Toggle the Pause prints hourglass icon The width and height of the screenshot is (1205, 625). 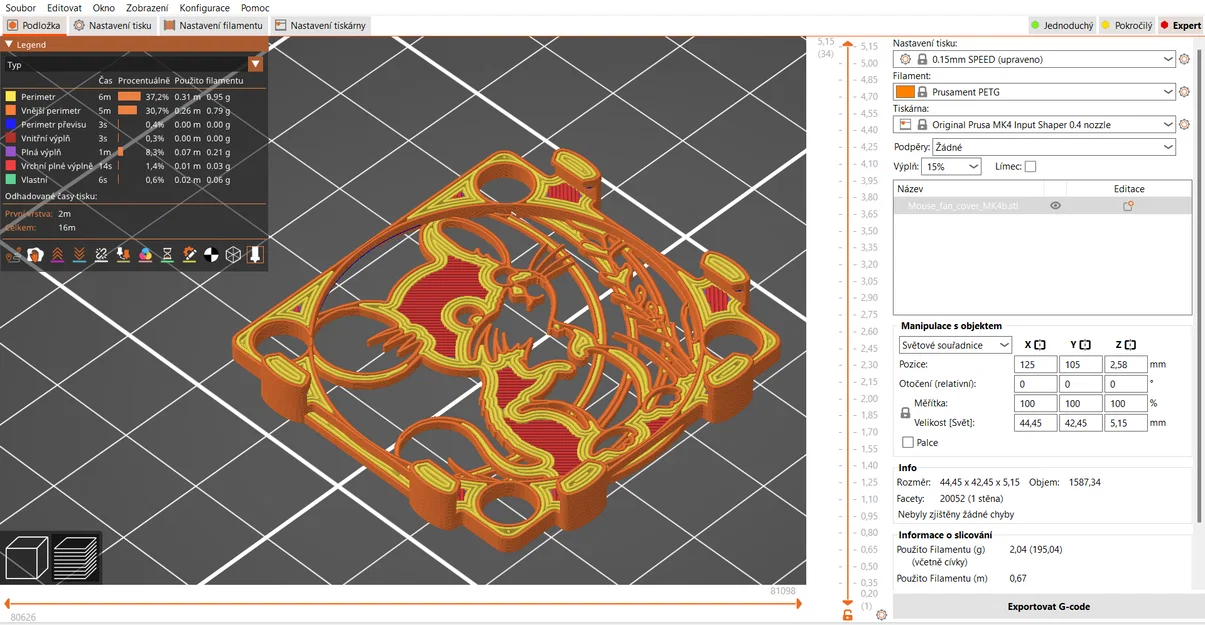click(x=168, y=255)
